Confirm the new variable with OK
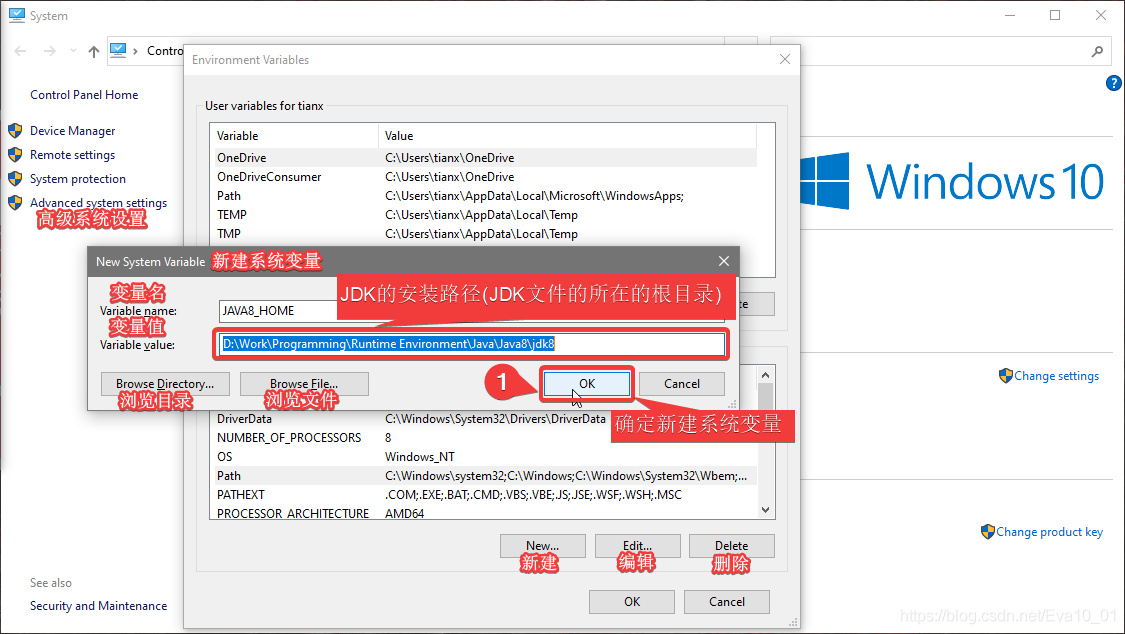The height and width of the screenshot is (634, 1125). click(587, 384)
